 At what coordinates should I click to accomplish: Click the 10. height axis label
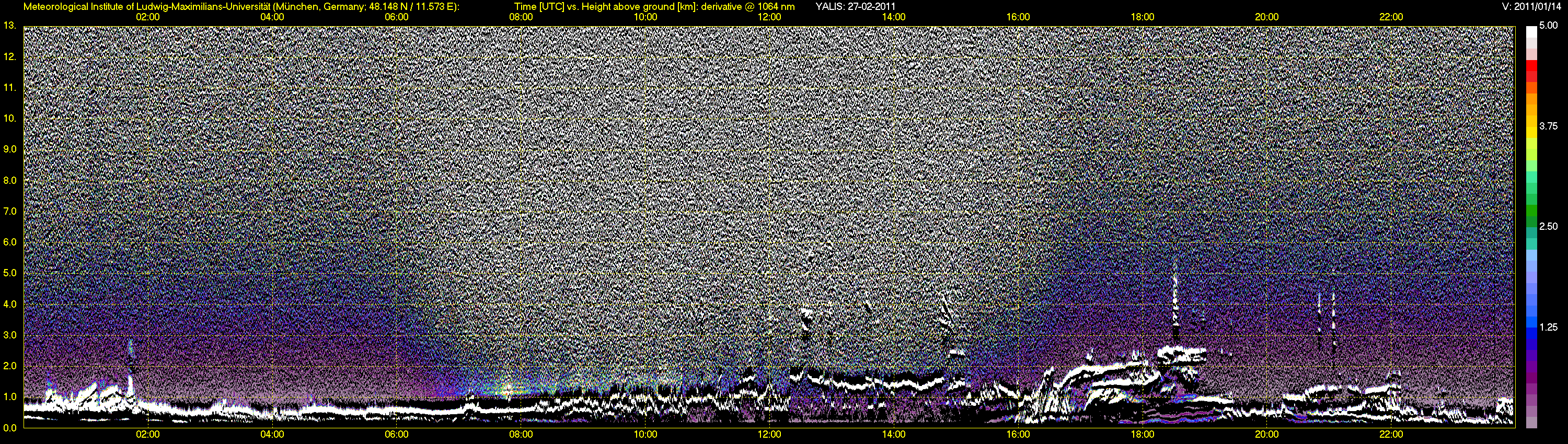[9, 118]
